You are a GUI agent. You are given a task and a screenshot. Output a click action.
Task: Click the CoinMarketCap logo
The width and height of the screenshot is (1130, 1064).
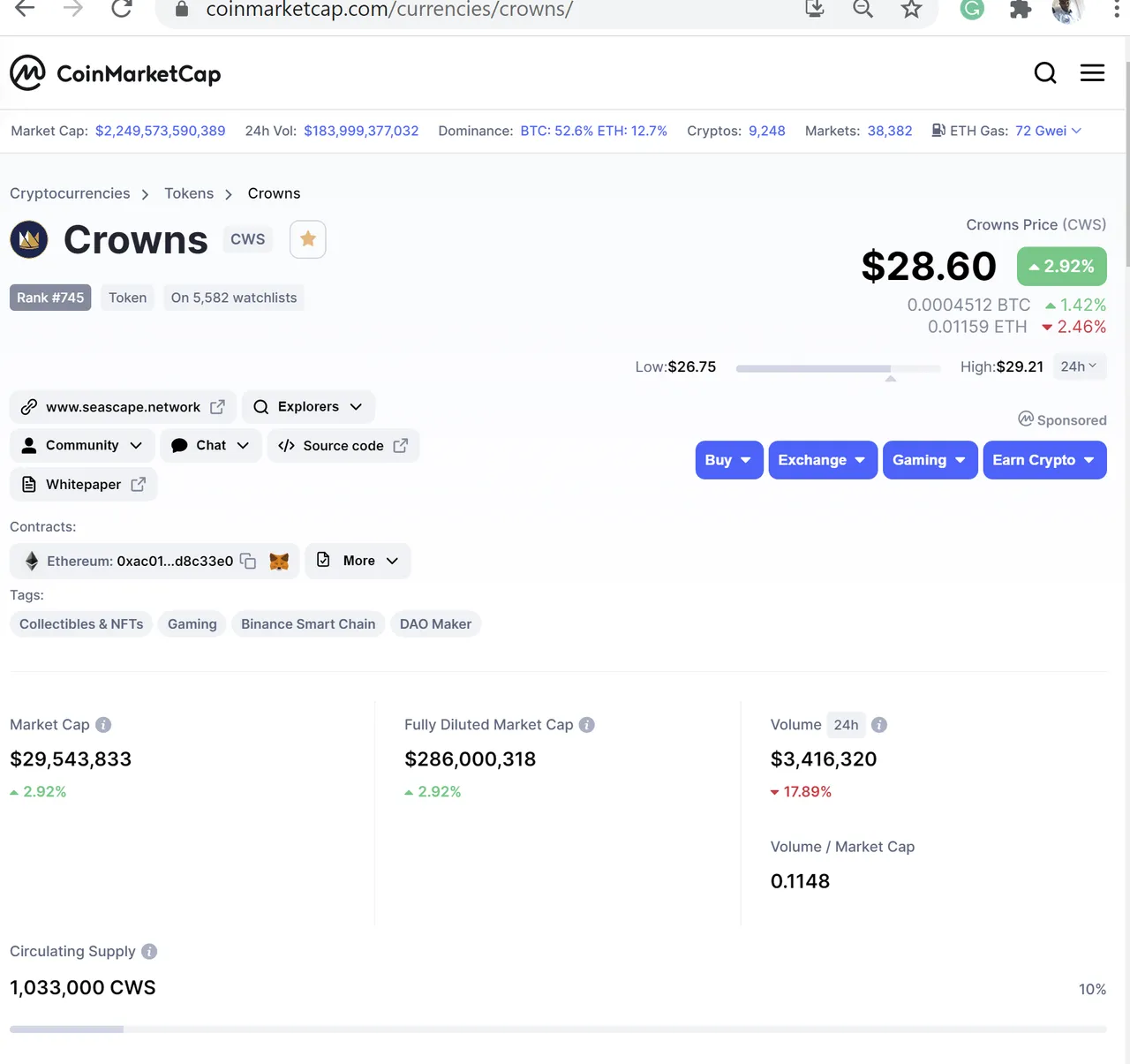click(116, 73)
